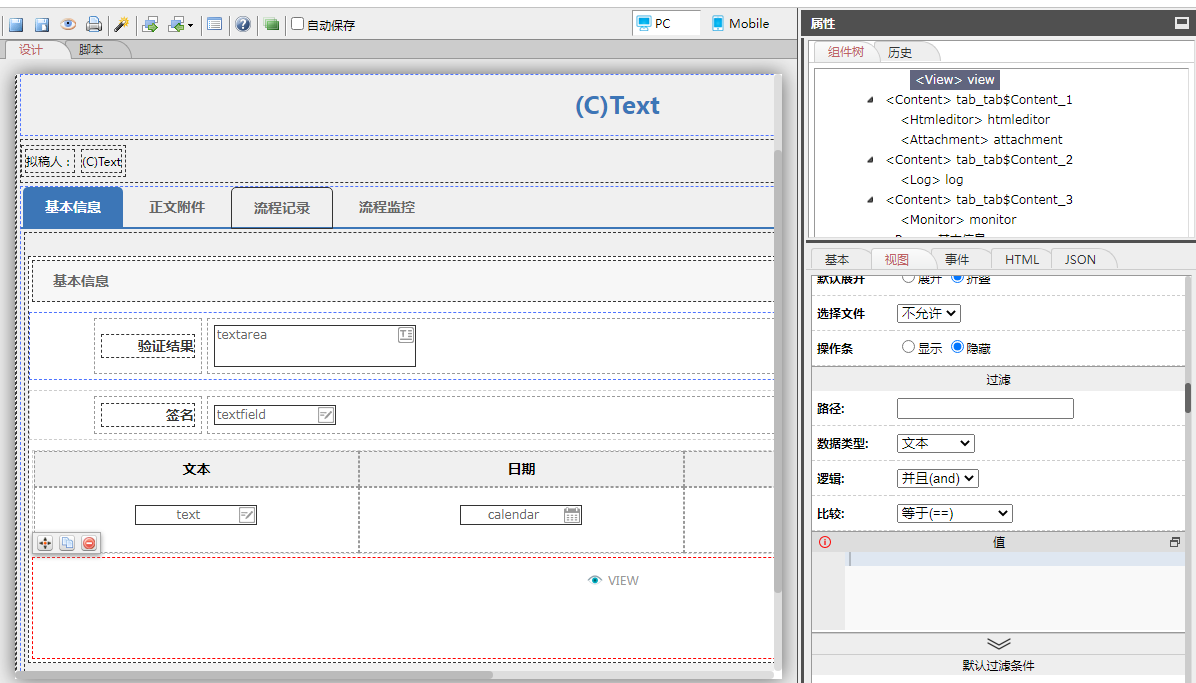This screenshot has width=1196, height=683.
Task: Click the red delete component icon
Action: tap(89, 543)
